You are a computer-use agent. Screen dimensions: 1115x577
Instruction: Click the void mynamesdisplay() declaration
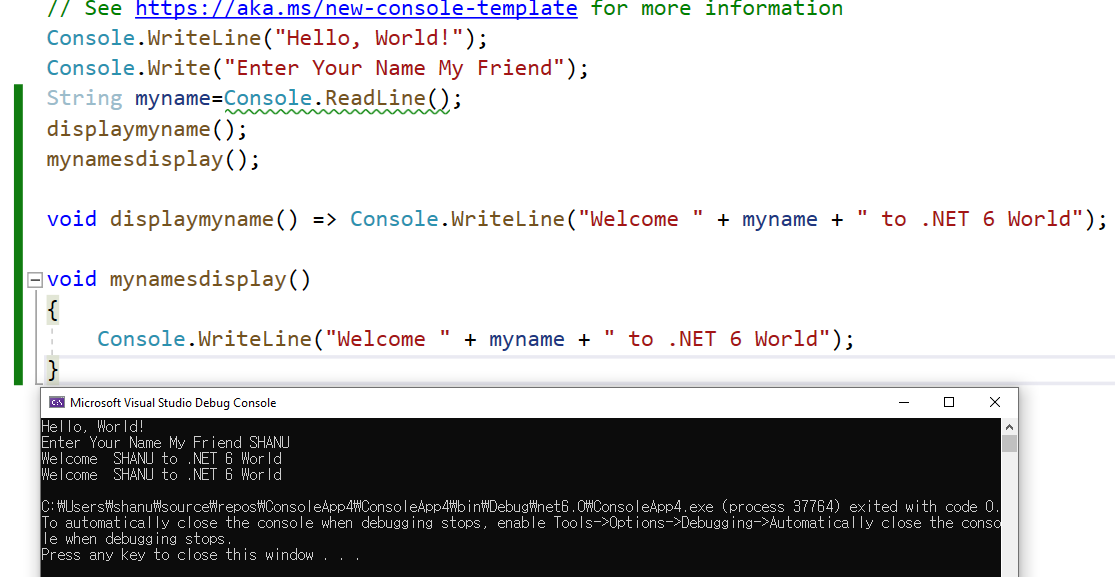[179, 279]
